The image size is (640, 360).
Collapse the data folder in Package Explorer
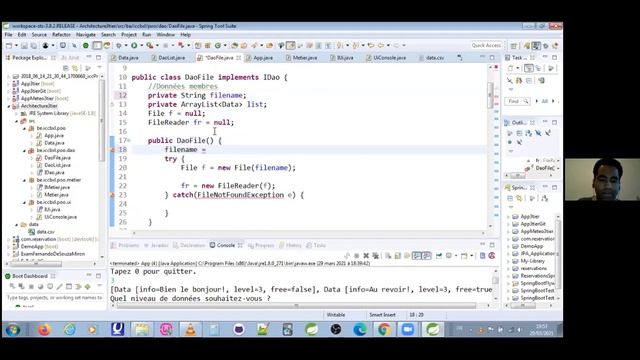(x=16, y=224)
